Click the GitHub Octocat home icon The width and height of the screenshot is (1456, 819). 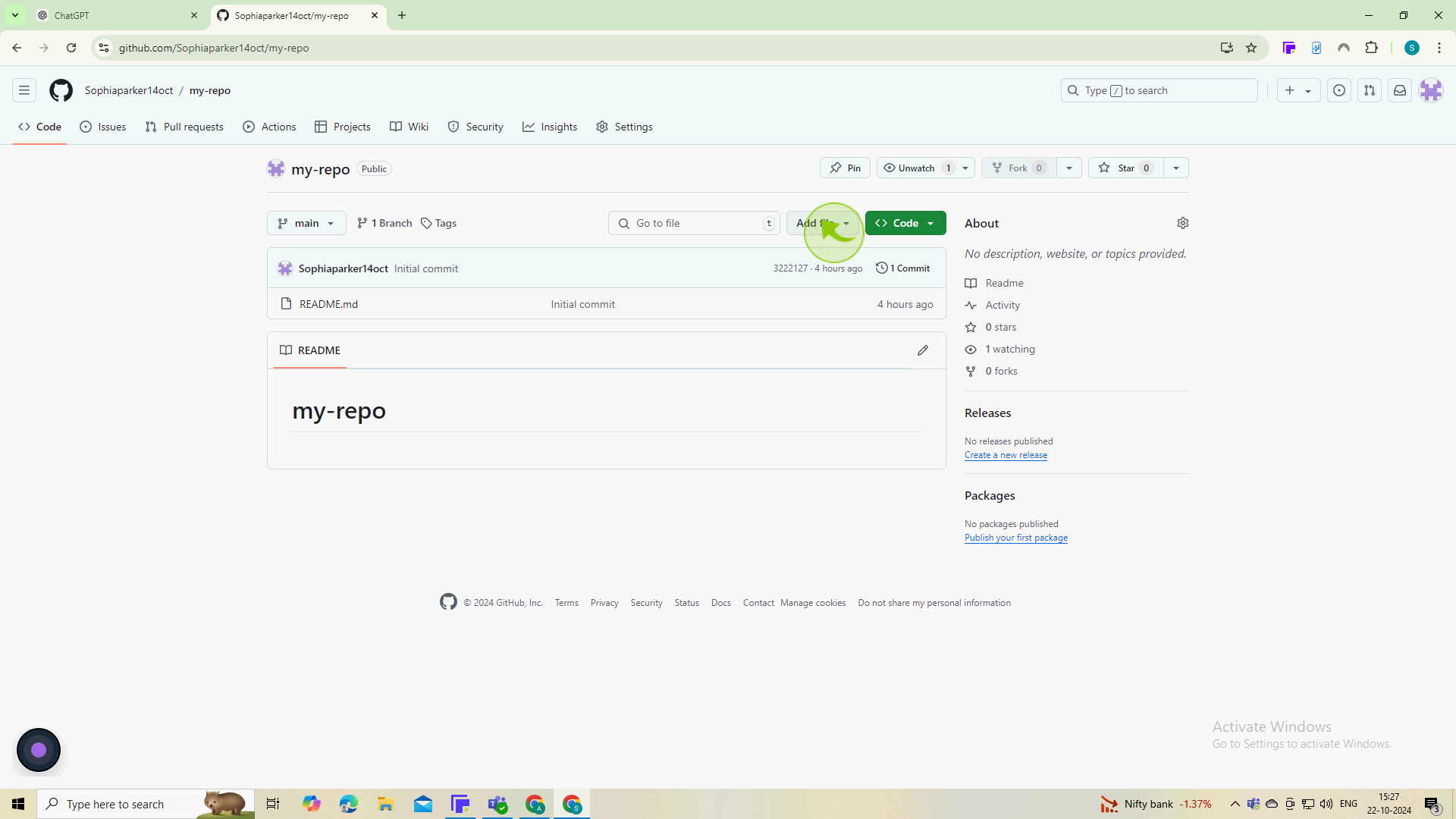tap(60, 91)
